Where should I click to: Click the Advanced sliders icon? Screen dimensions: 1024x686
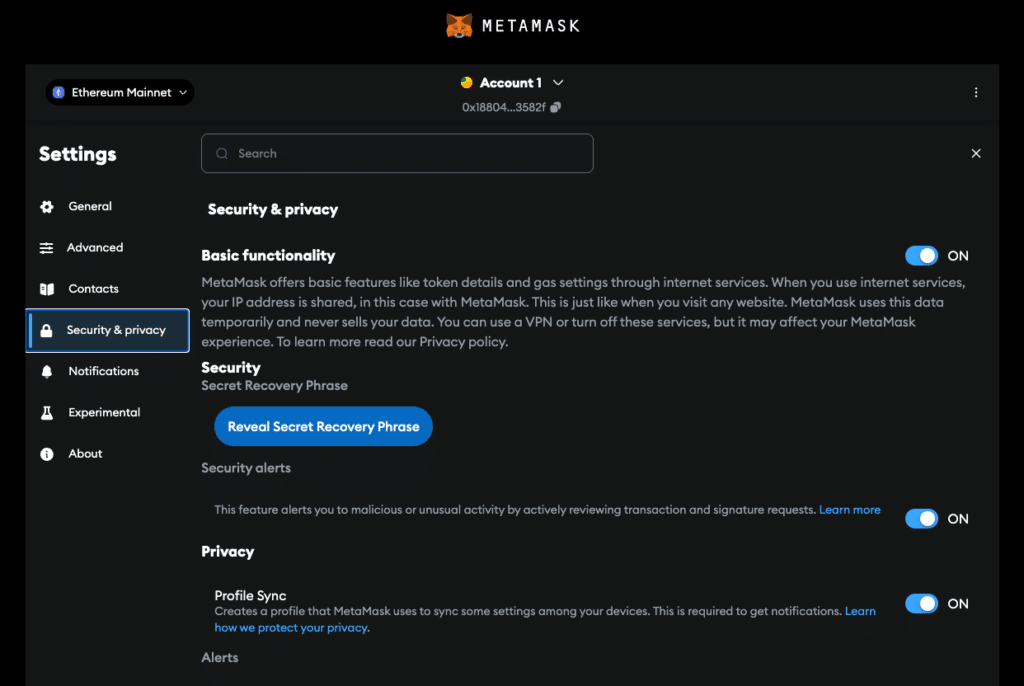47,248
